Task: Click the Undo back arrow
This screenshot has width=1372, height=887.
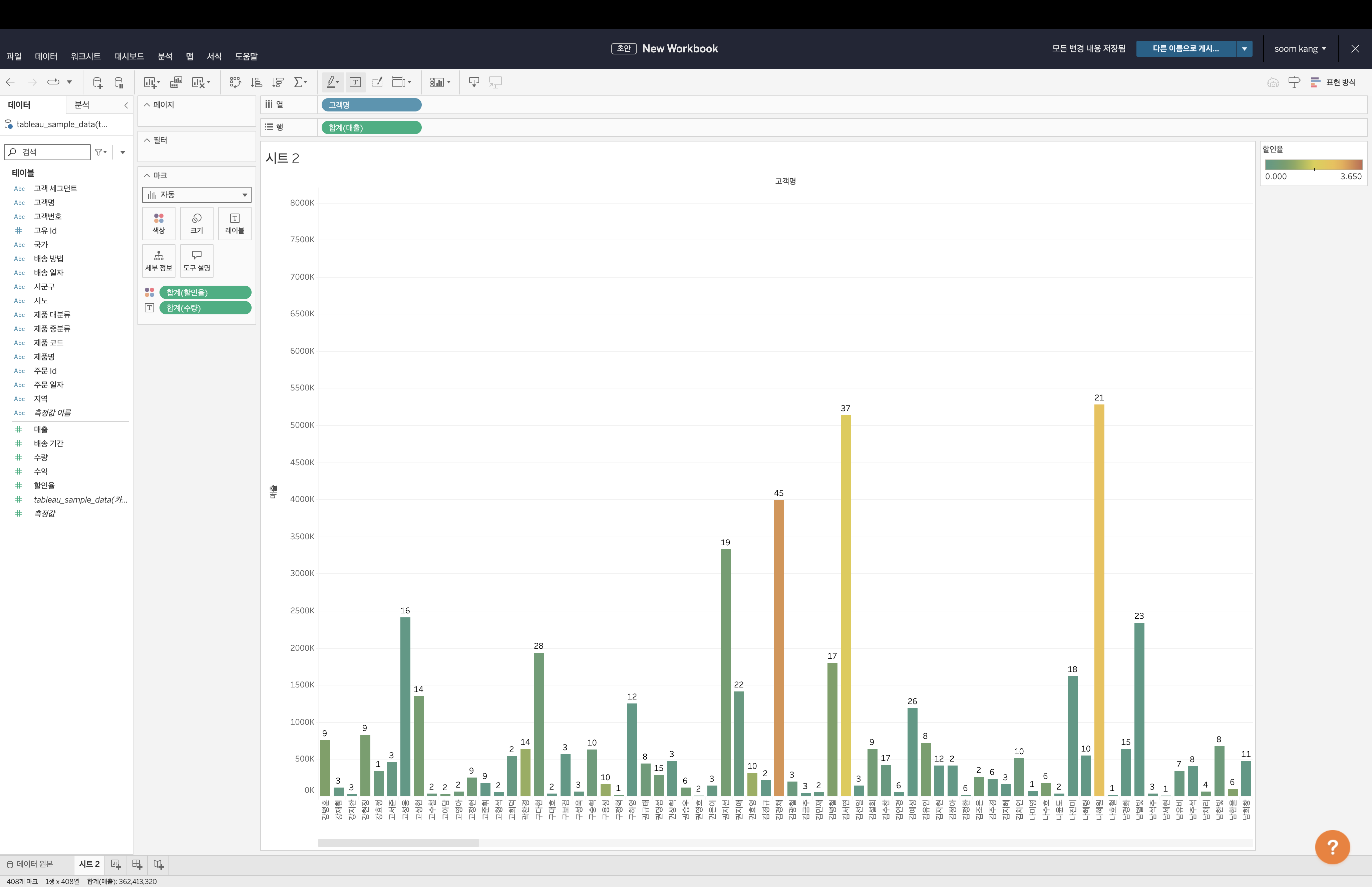Action: click(10, 82)
